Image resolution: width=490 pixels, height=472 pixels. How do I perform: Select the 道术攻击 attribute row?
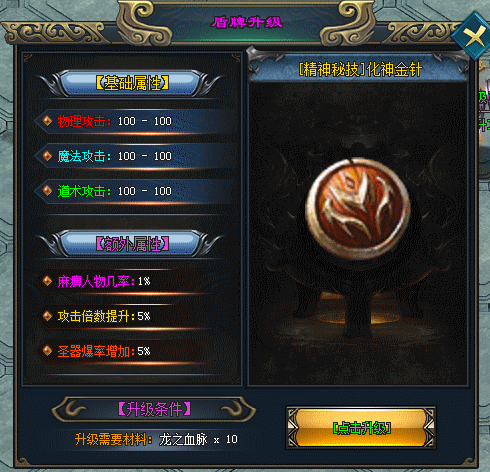tap(133, 191)
